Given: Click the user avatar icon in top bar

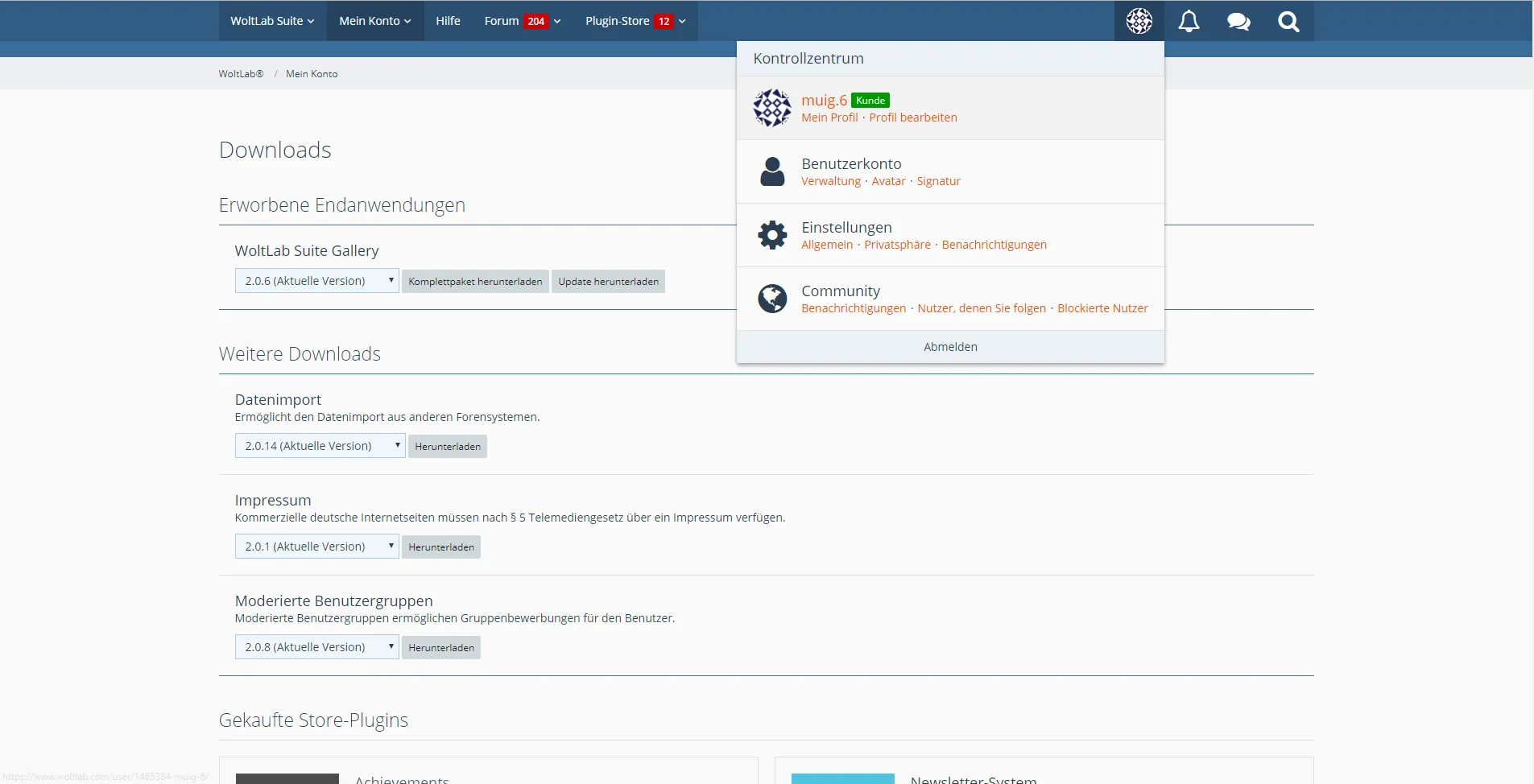Looking at the screenshot, I should (x=1139, y=21).
